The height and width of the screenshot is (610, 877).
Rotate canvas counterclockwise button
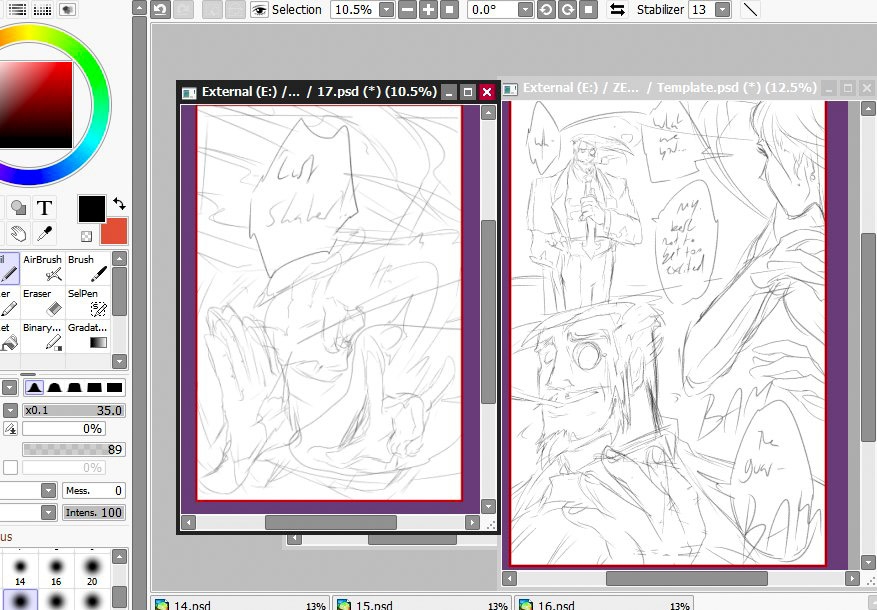546,10
